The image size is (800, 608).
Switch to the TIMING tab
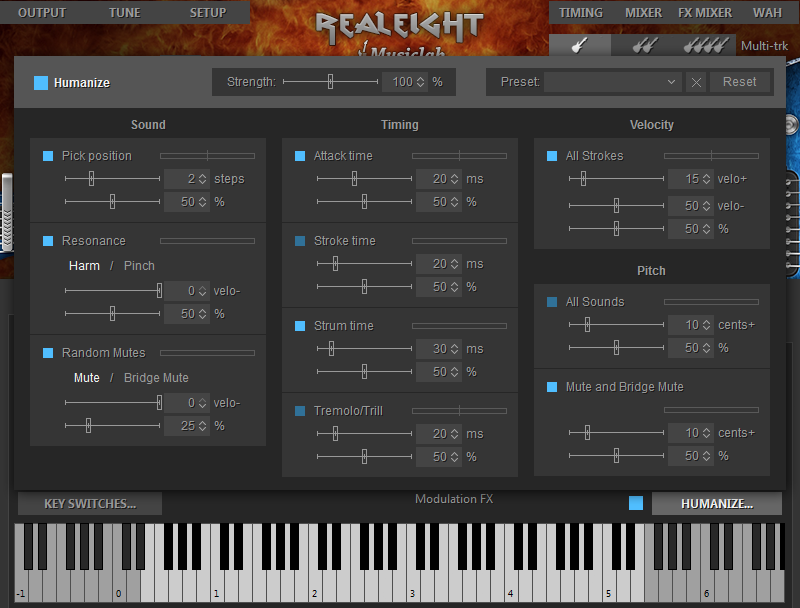[x=581, y=13]
